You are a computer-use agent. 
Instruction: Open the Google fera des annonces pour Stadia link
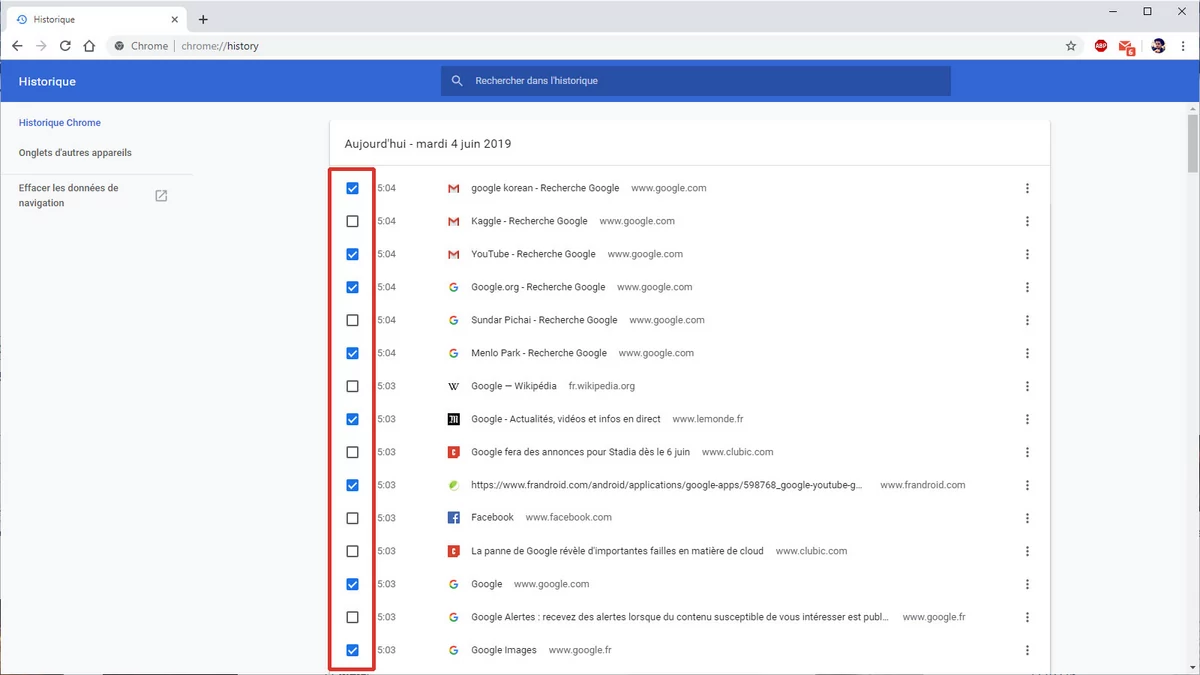[580, 452]
